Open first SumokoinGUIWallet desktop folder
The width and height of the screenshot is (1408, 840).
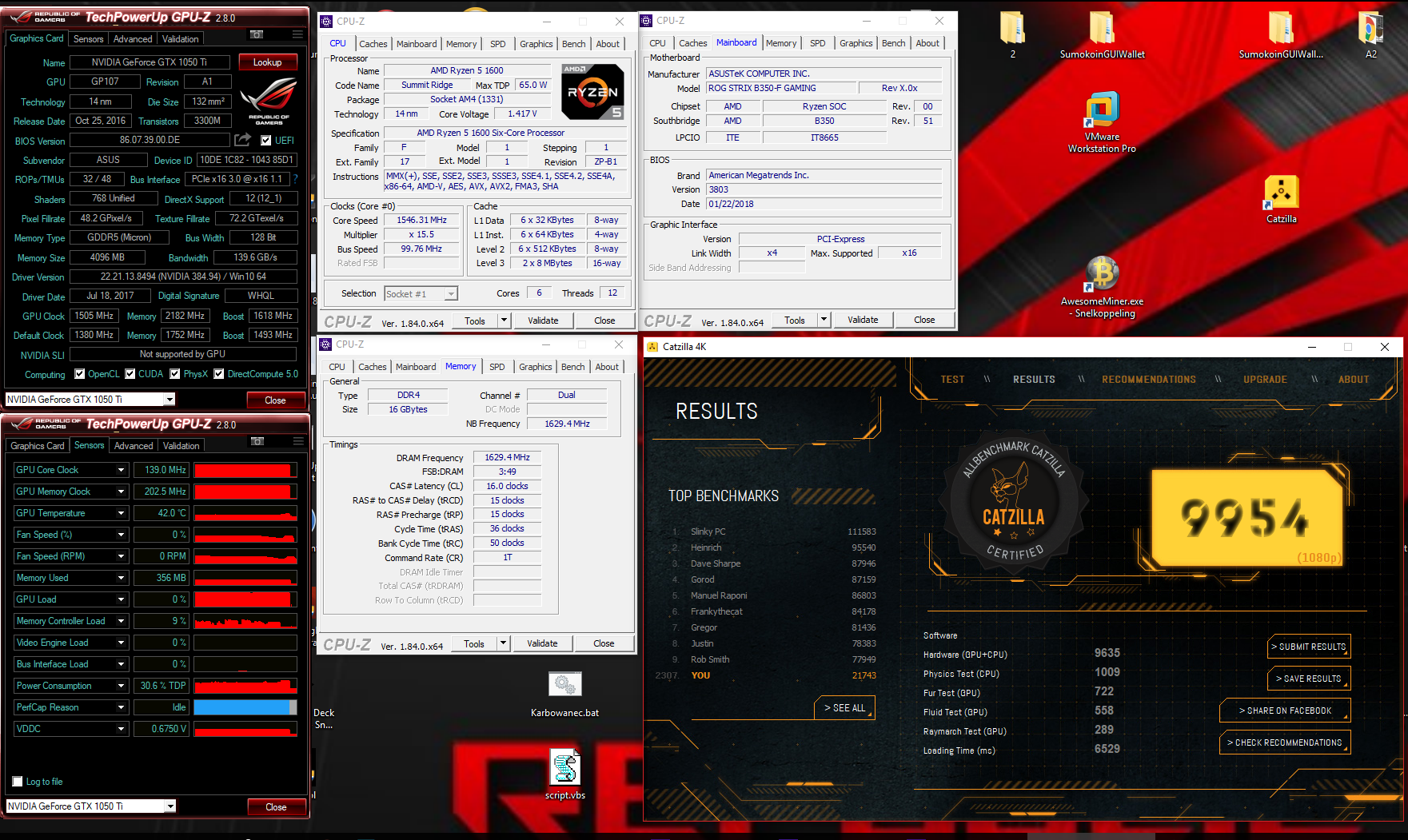click(1102, 29)
